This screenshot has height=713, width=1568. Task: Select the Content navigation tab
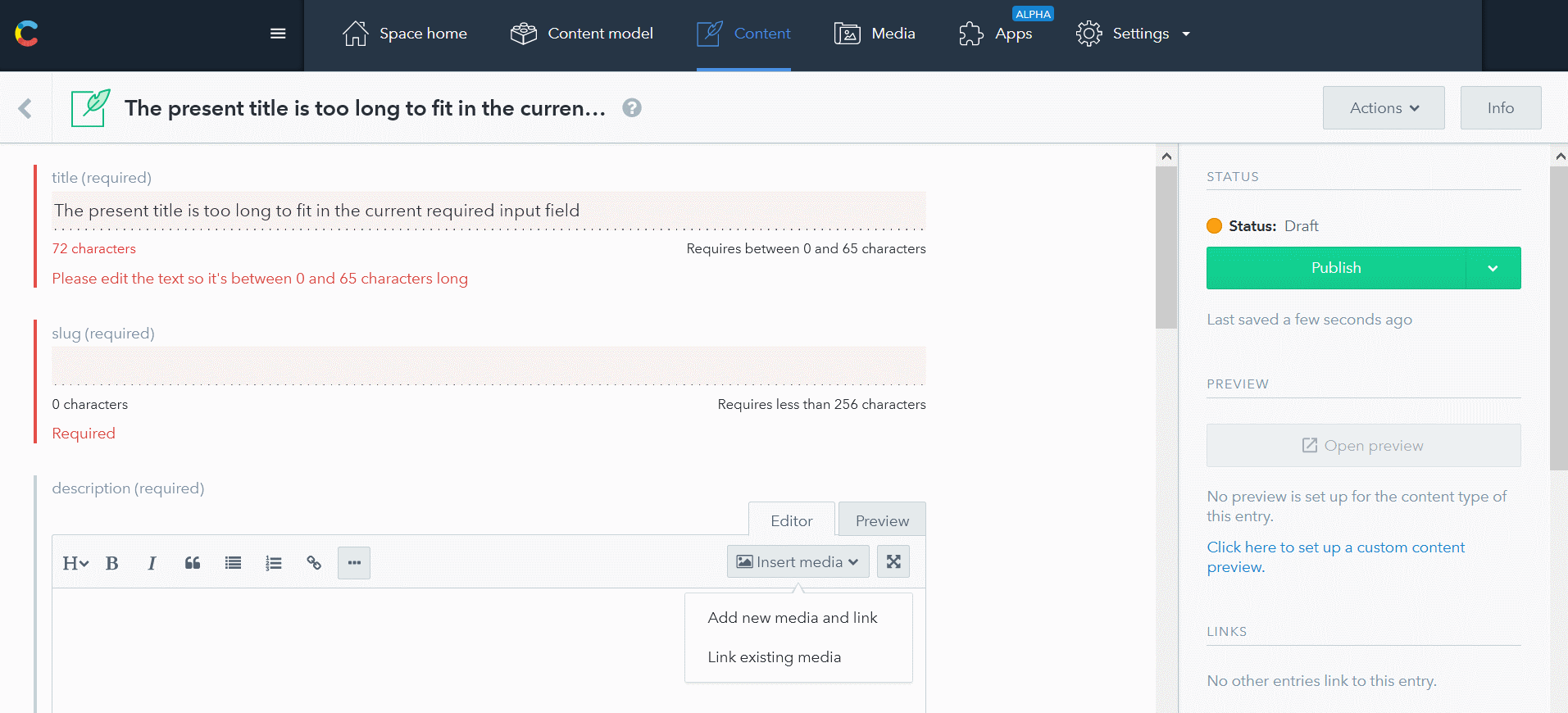pyautogui.click(x=743, y=34)
